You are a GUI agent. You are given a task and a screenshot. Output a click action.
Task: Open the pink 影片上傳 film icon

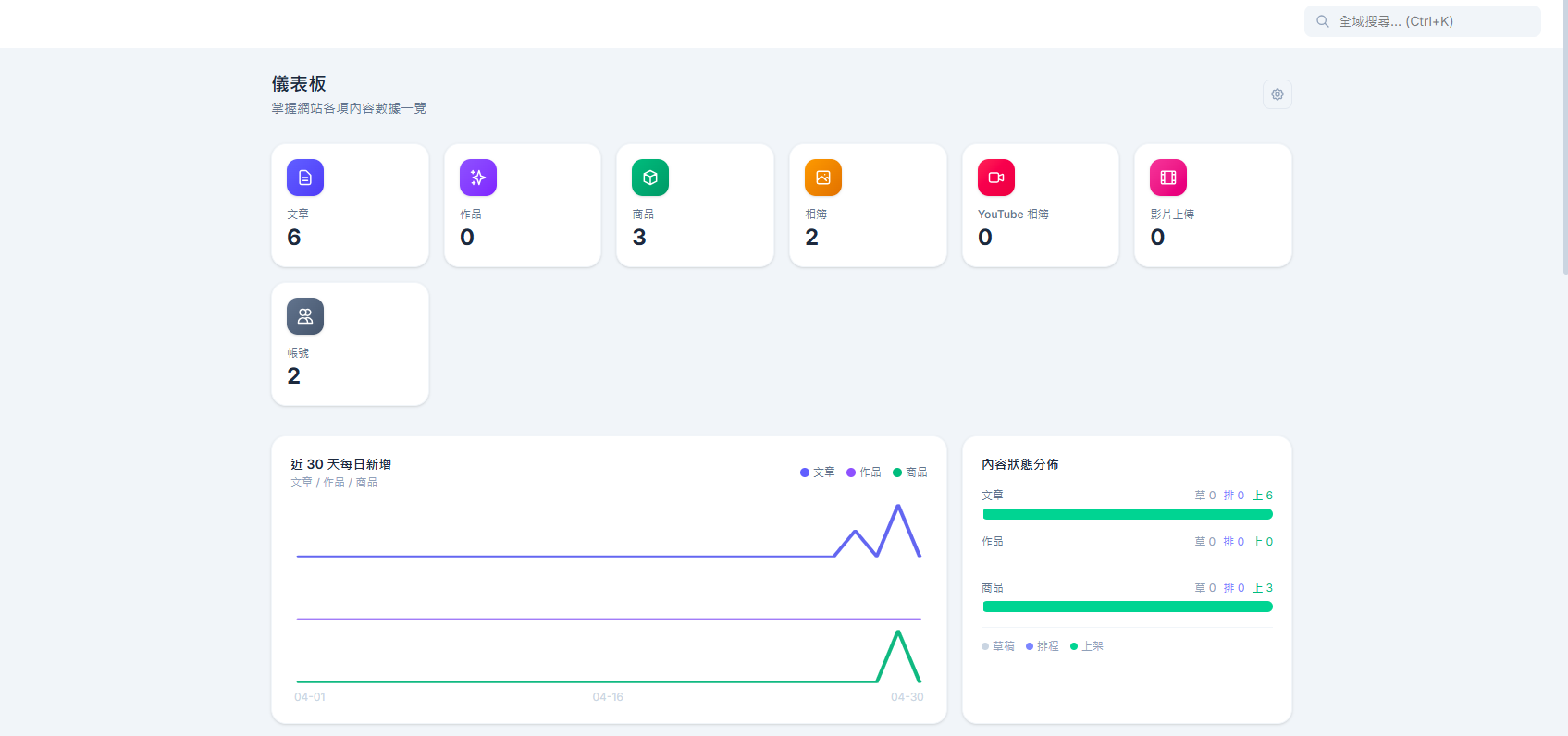[1168, 178]
